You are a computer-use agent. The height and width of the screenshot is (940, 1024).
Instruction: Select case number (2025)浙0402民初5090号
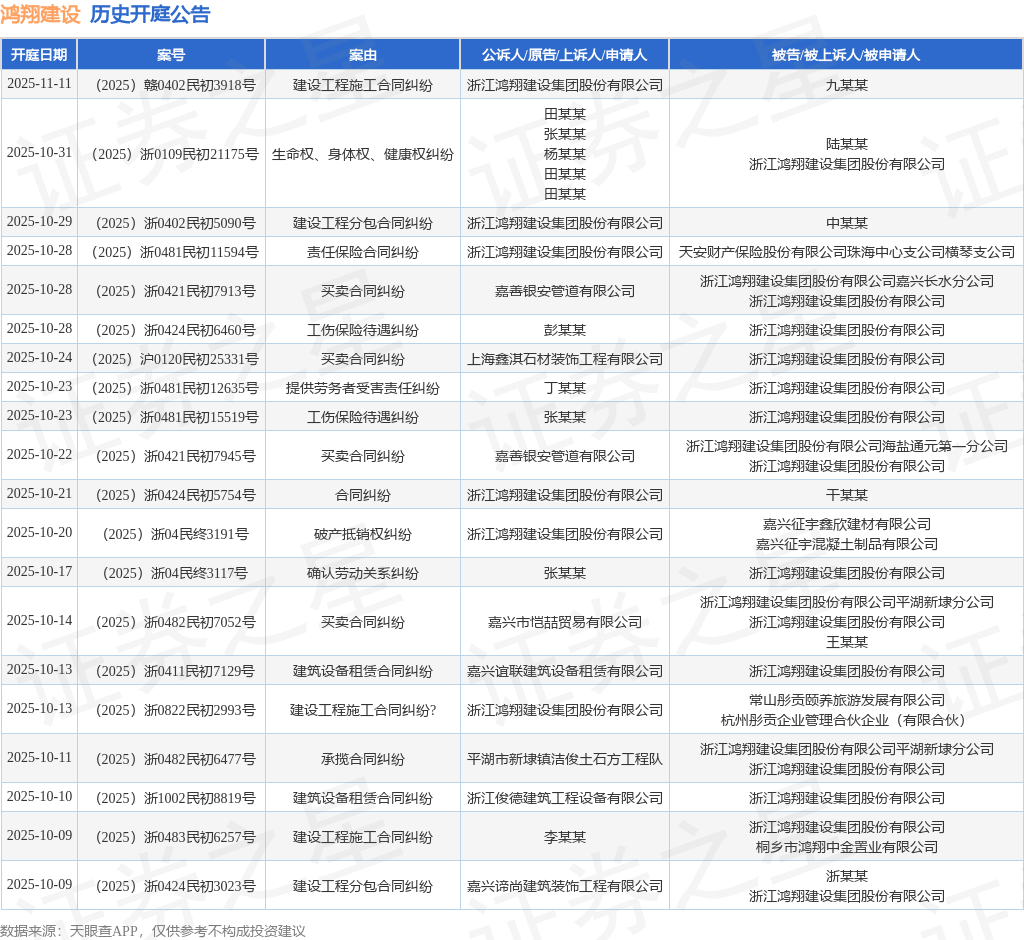[175, 223]
